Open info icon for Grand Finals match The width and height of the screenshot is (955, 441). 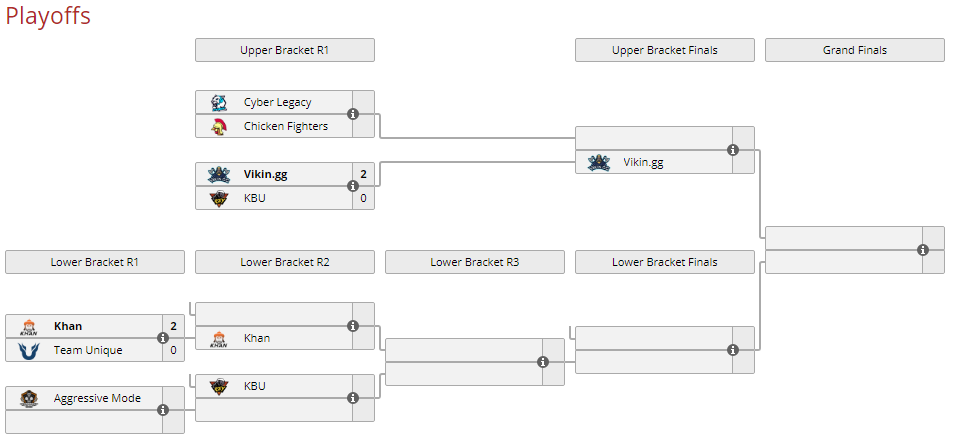[923, 250]
